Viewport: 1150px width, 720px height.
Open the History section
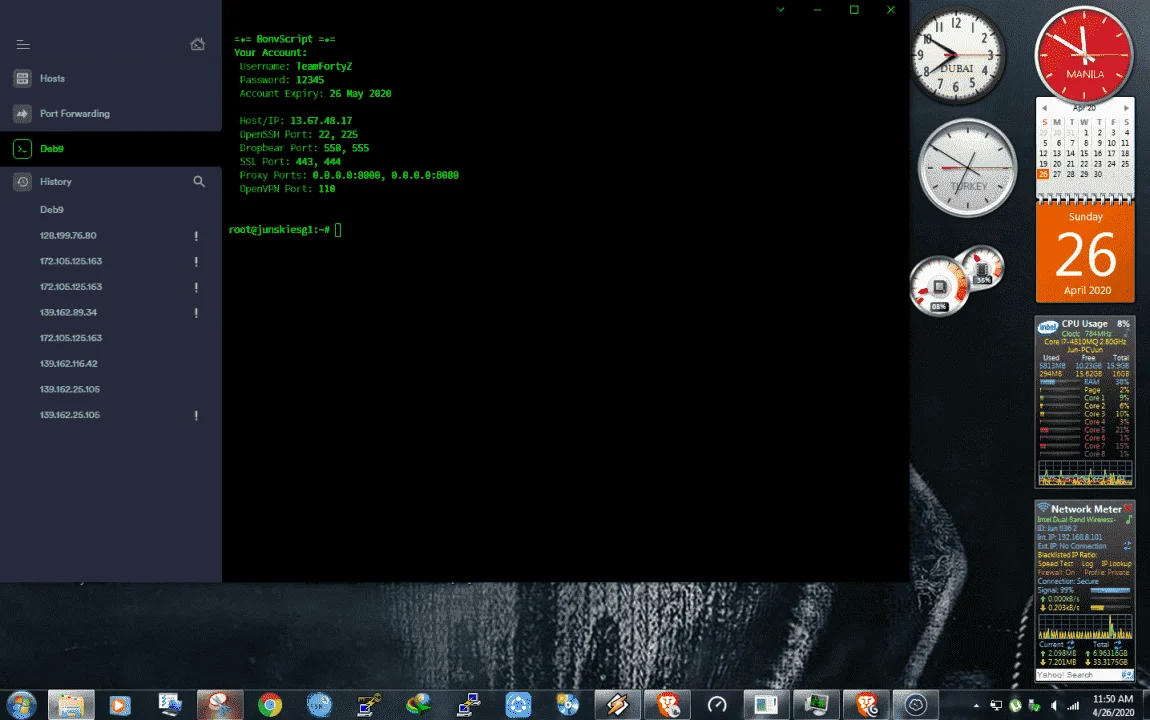pyautogui.click(x=56, y=182)
